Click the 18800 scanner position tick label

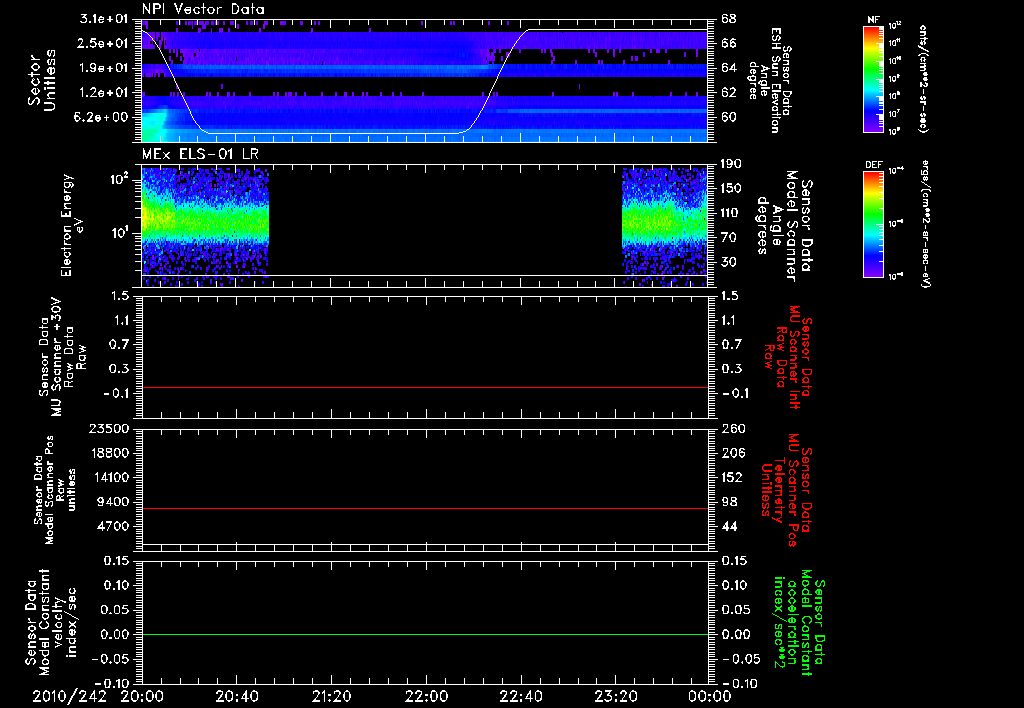(111, 453)
